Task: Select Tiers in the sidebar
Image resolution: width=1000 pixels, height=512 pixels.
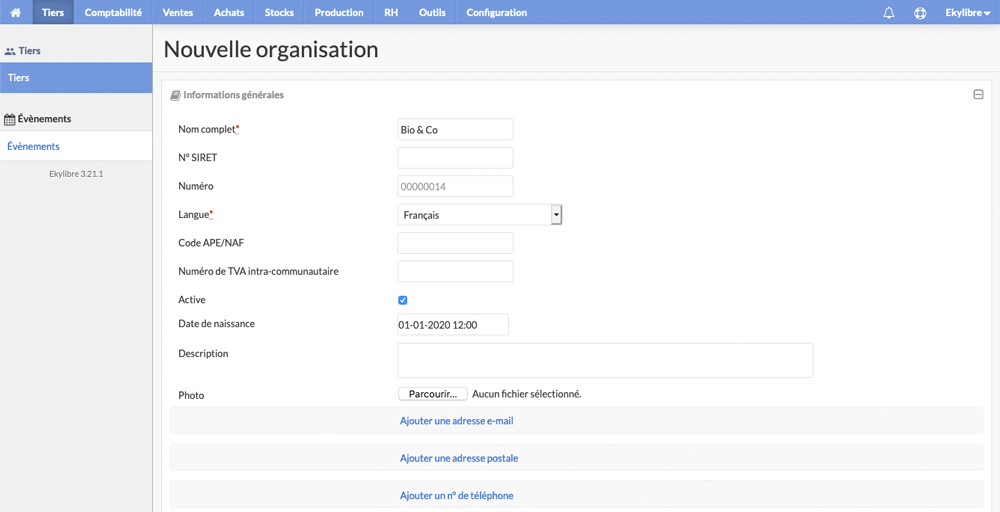Action: 76,78
